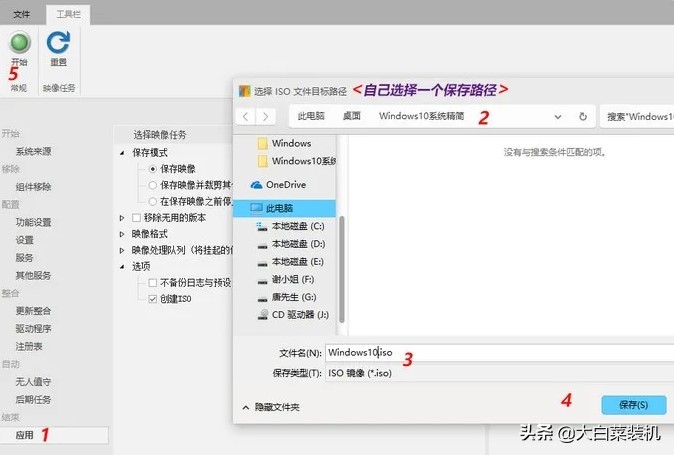Open 本地磁盘 (C:) drive
This screenshot has height=455, width=674.
pyautogui.click(x=291, y=226)
